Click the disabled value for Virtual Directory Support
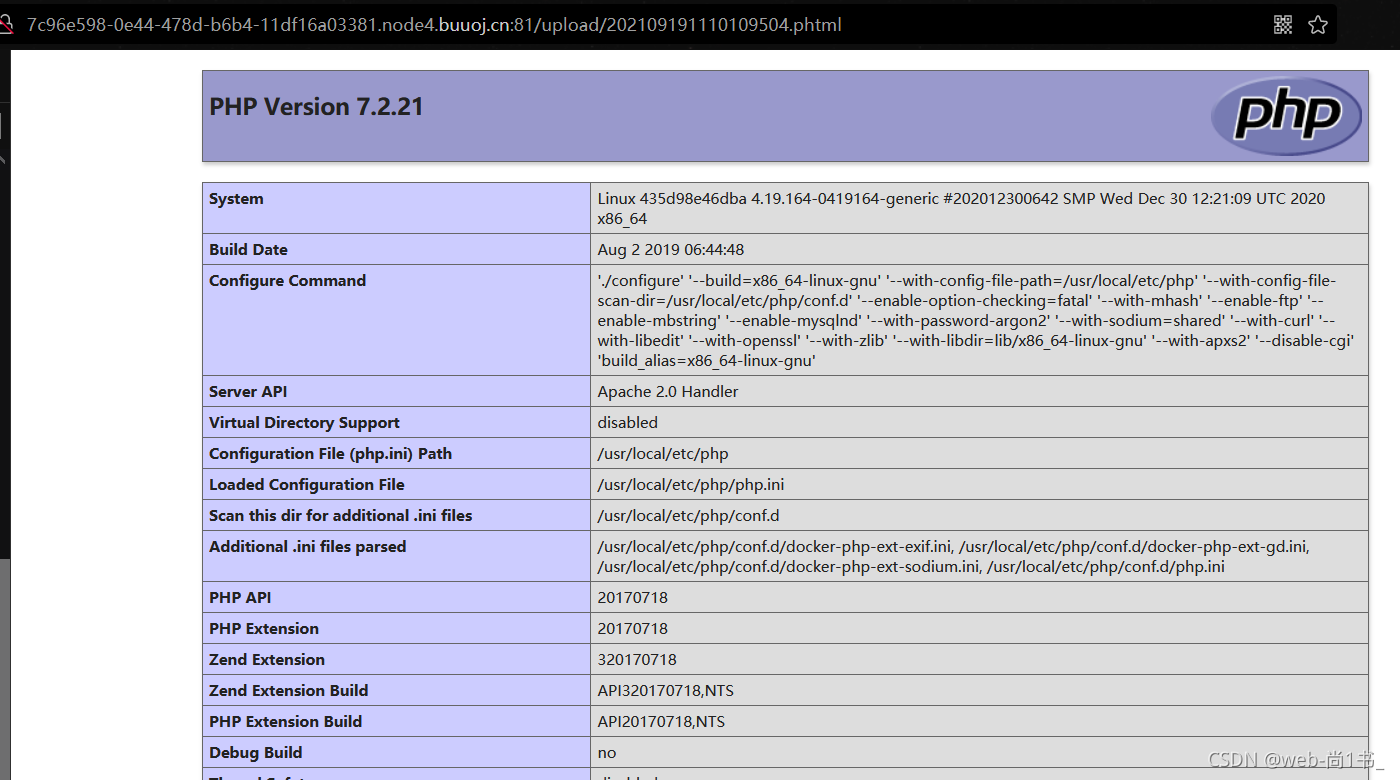Viewport: 1400px width, 780px height. point(628,423)
